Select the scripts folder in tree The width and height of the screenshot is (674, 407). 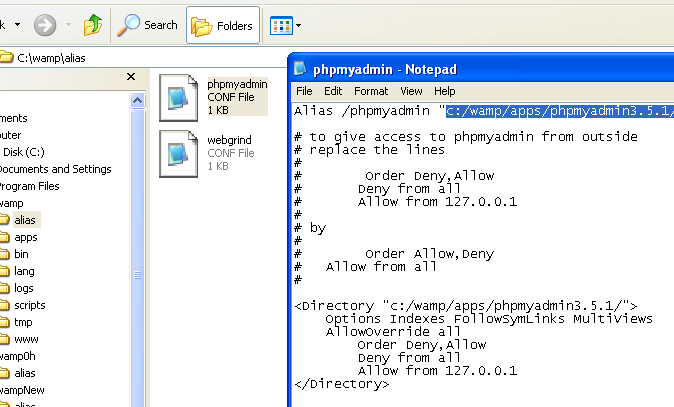(30, 305)
